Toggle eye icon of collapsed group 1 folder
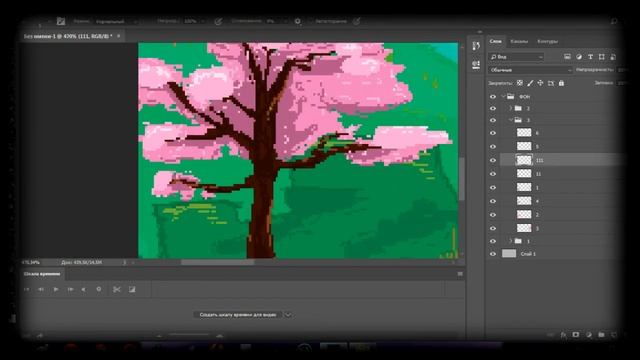This screenshot has height=360, width=640. tap(493, 241)
